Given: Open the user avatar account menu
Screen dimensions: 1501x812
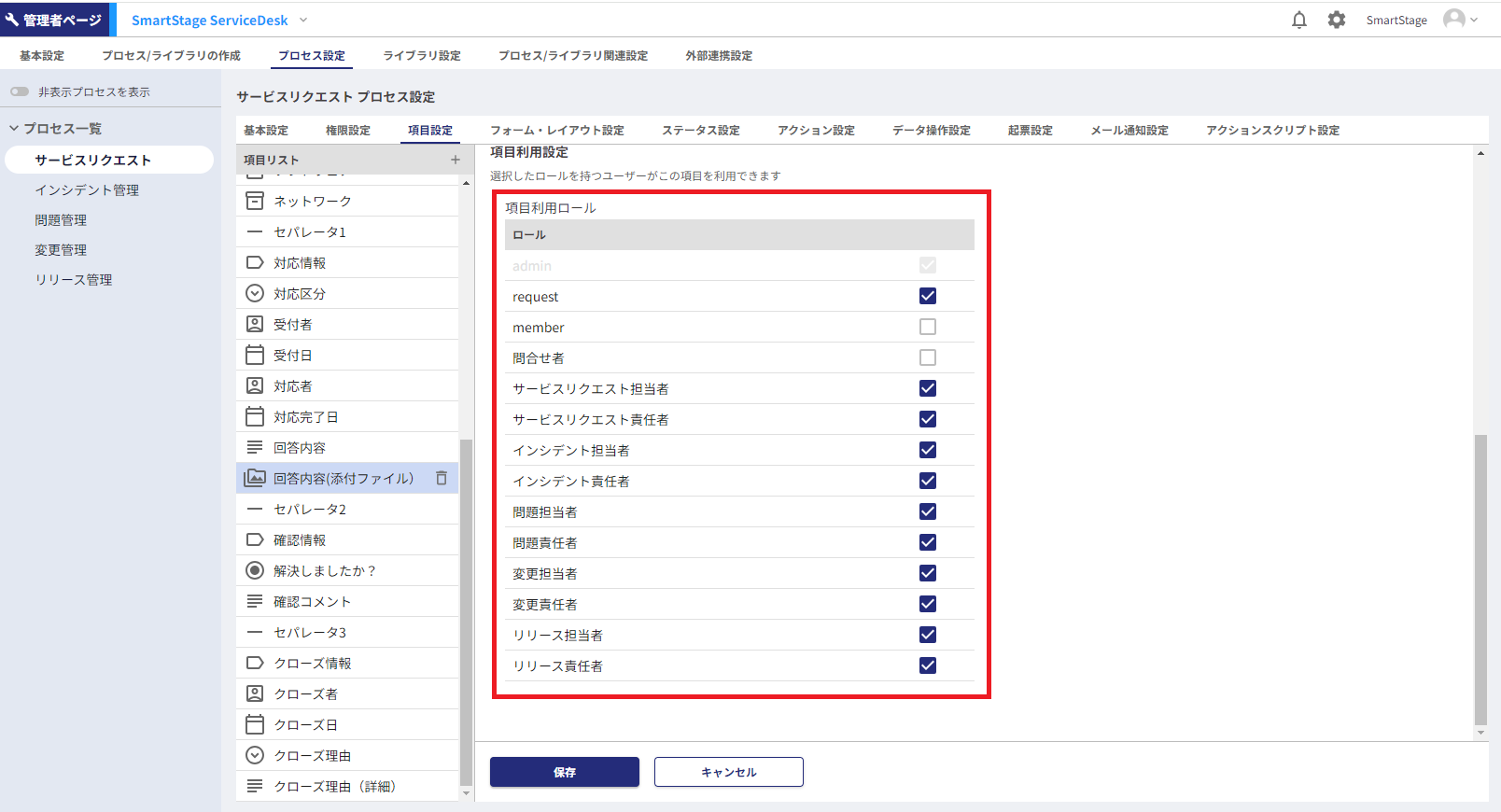Looking at the screenshot, I should pyautogui.click(x=1460, y=20).
